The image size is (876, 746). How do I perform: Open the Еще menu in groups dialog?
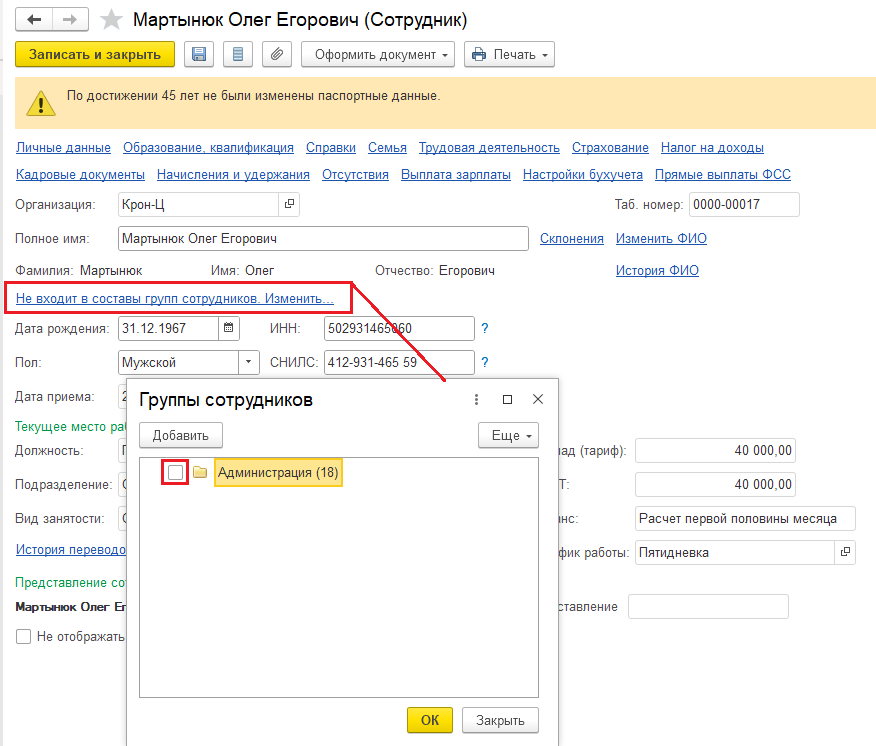click(508, 435)
